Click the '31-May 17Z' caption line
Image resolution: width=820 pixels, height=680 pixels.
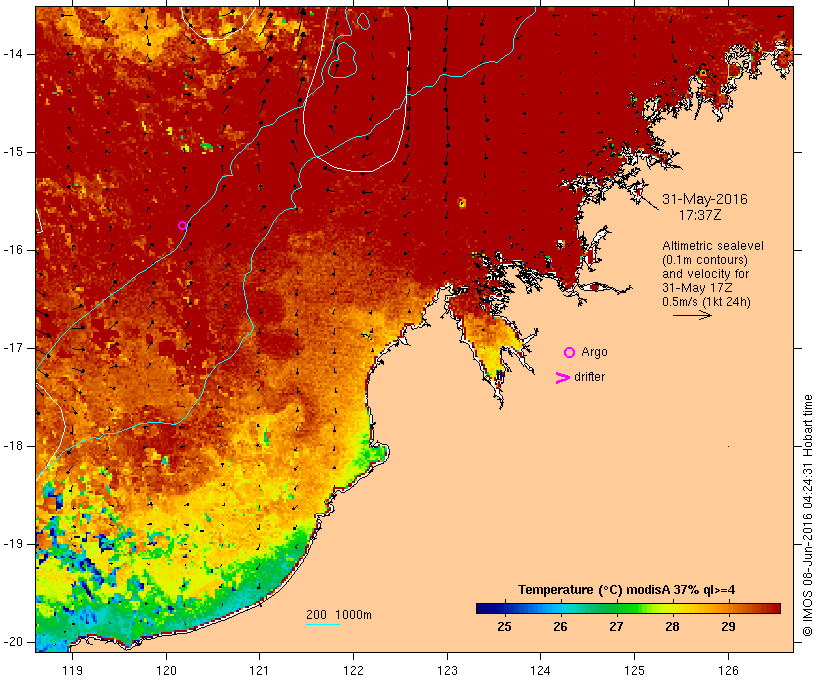(x=697, y=288)
